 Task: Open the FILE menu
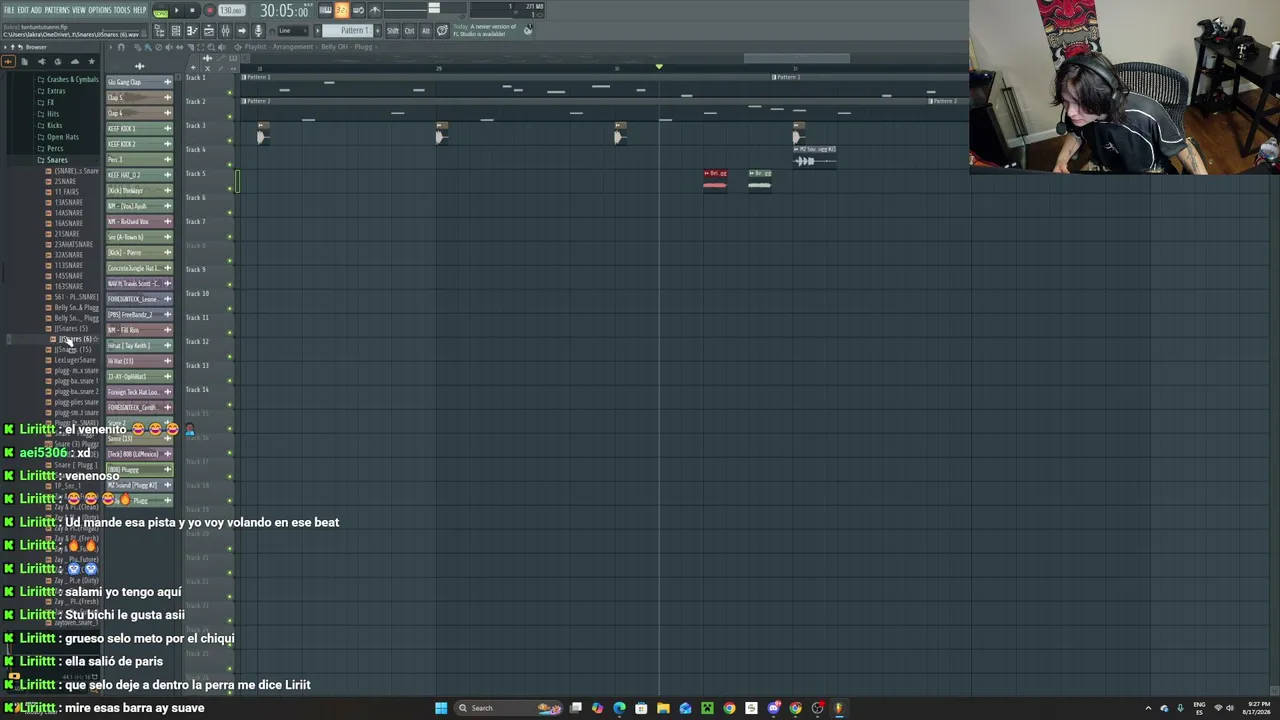9,10
